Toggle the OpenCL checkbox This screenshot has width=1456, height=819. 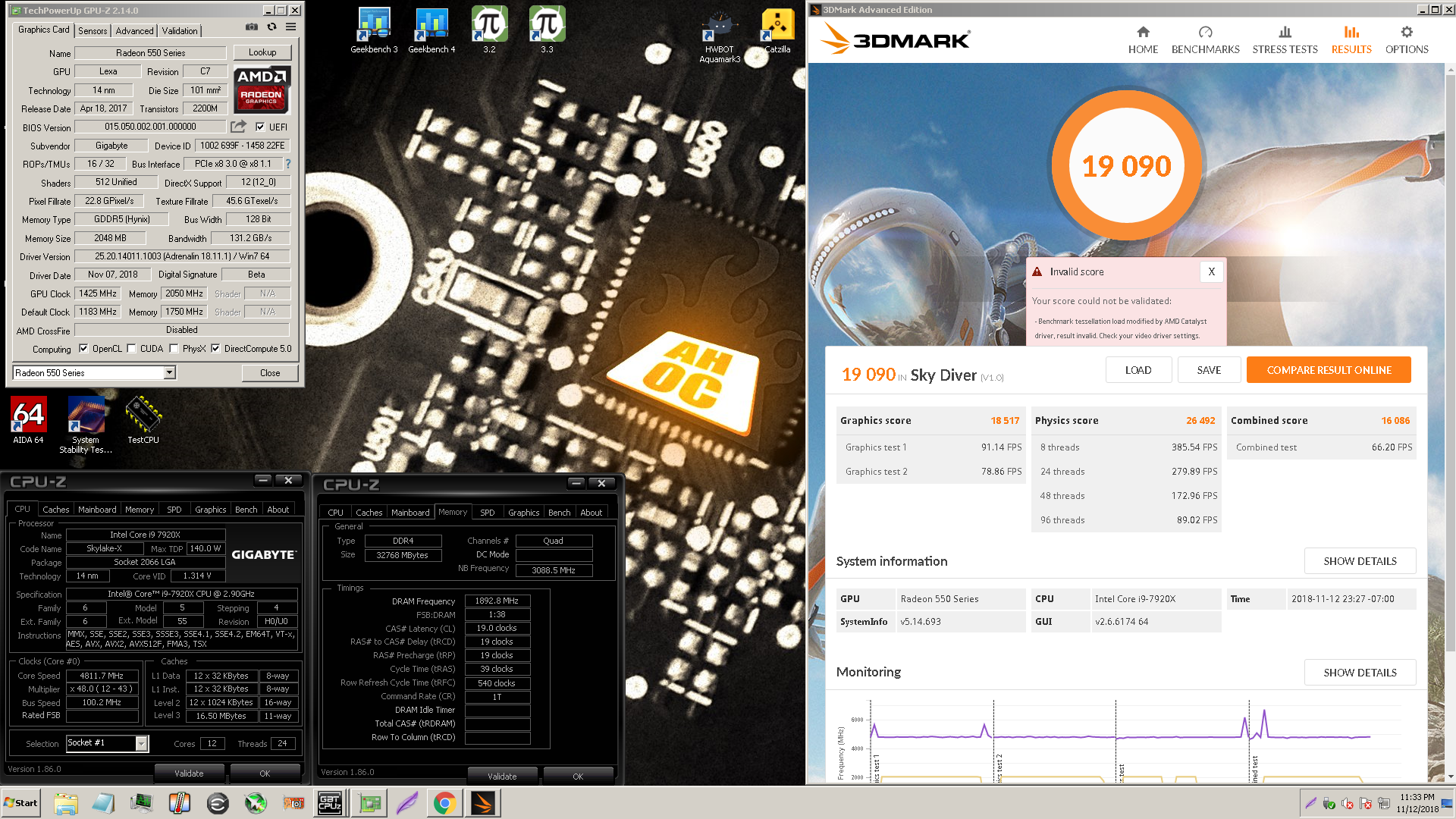(83, 349)
